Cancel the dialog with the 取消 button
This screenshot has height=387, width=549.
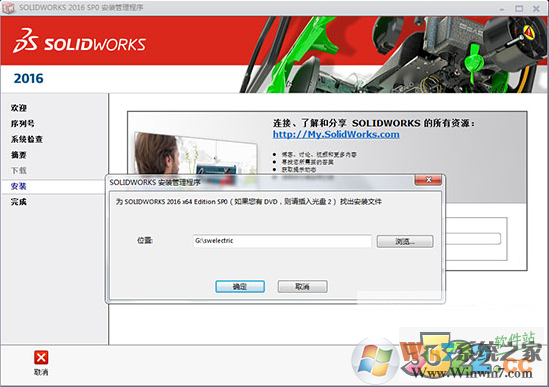[303, 286]
